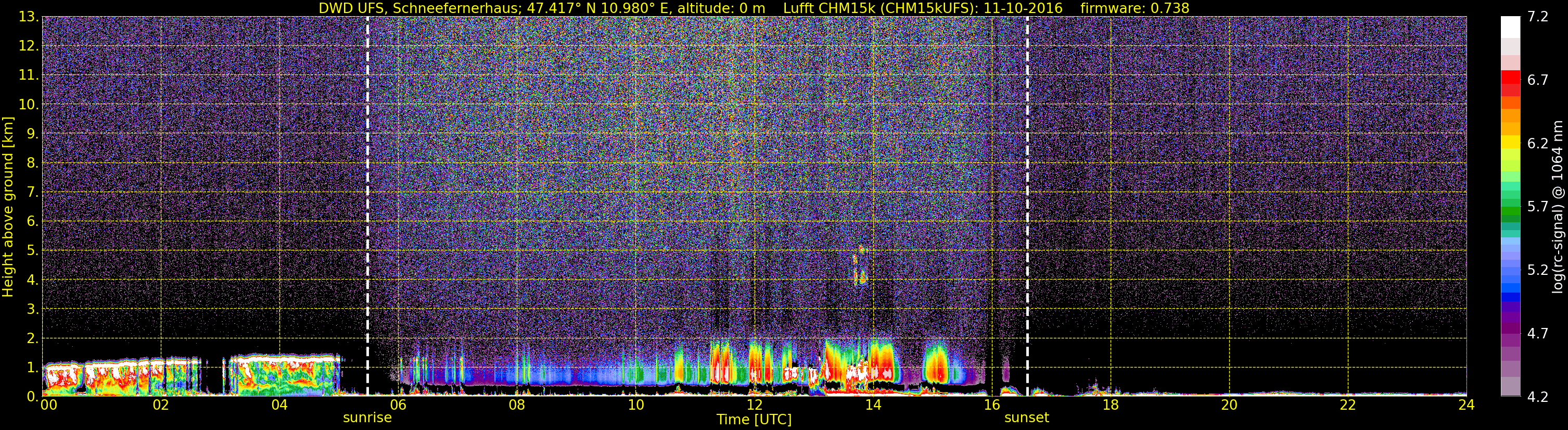Click the time tick label '04'
Viewport: 1568px width, 430px height.
click(279, 405)
